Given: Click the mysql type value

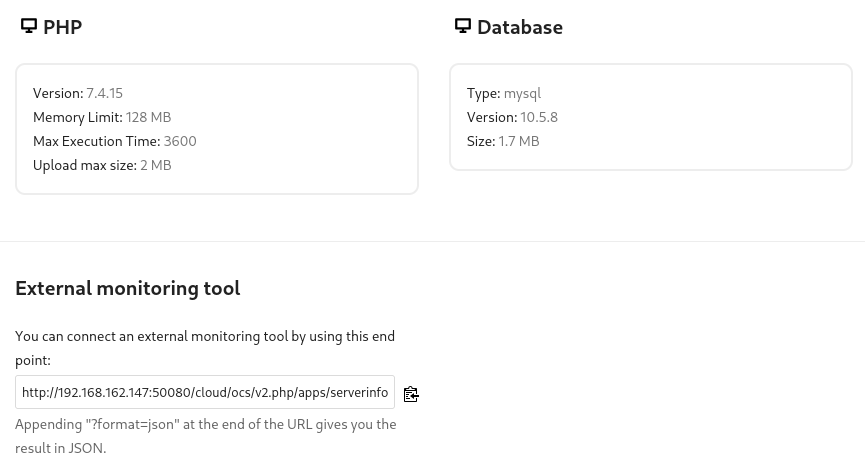Looking at the screenshot, I should point(522,93).
